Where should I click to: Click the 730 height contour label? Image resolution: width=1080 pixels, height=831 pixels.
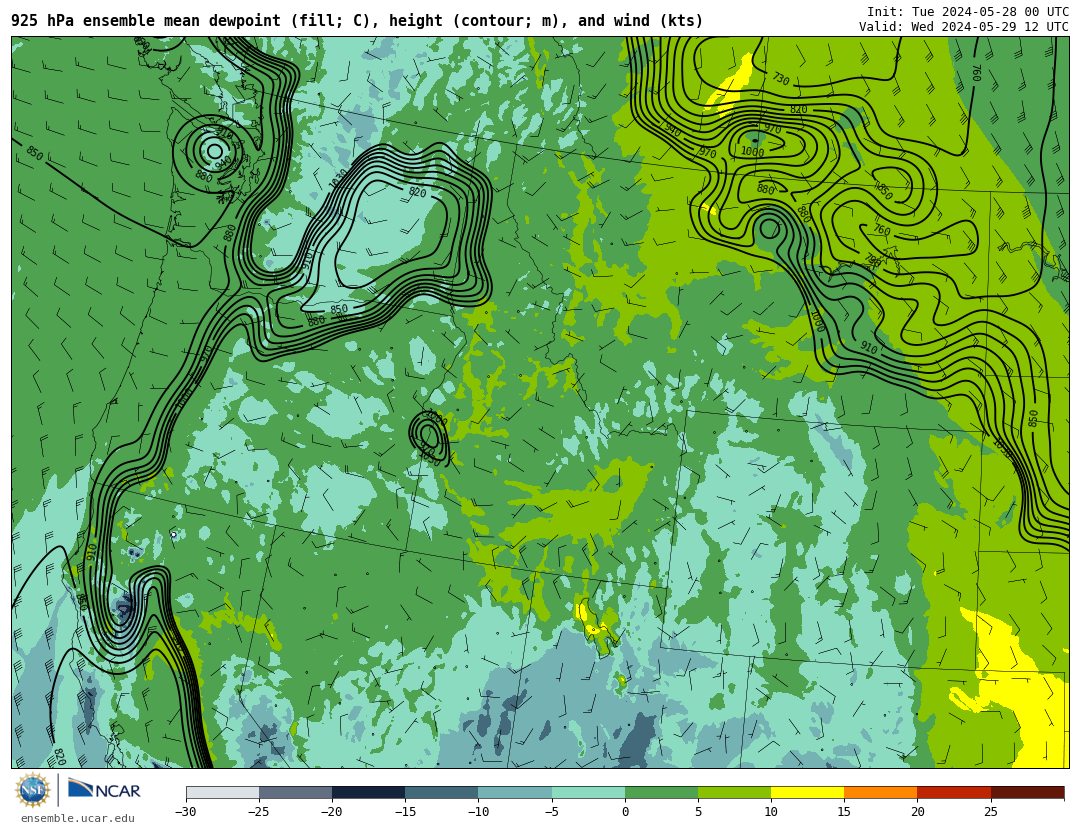point(780,79)
